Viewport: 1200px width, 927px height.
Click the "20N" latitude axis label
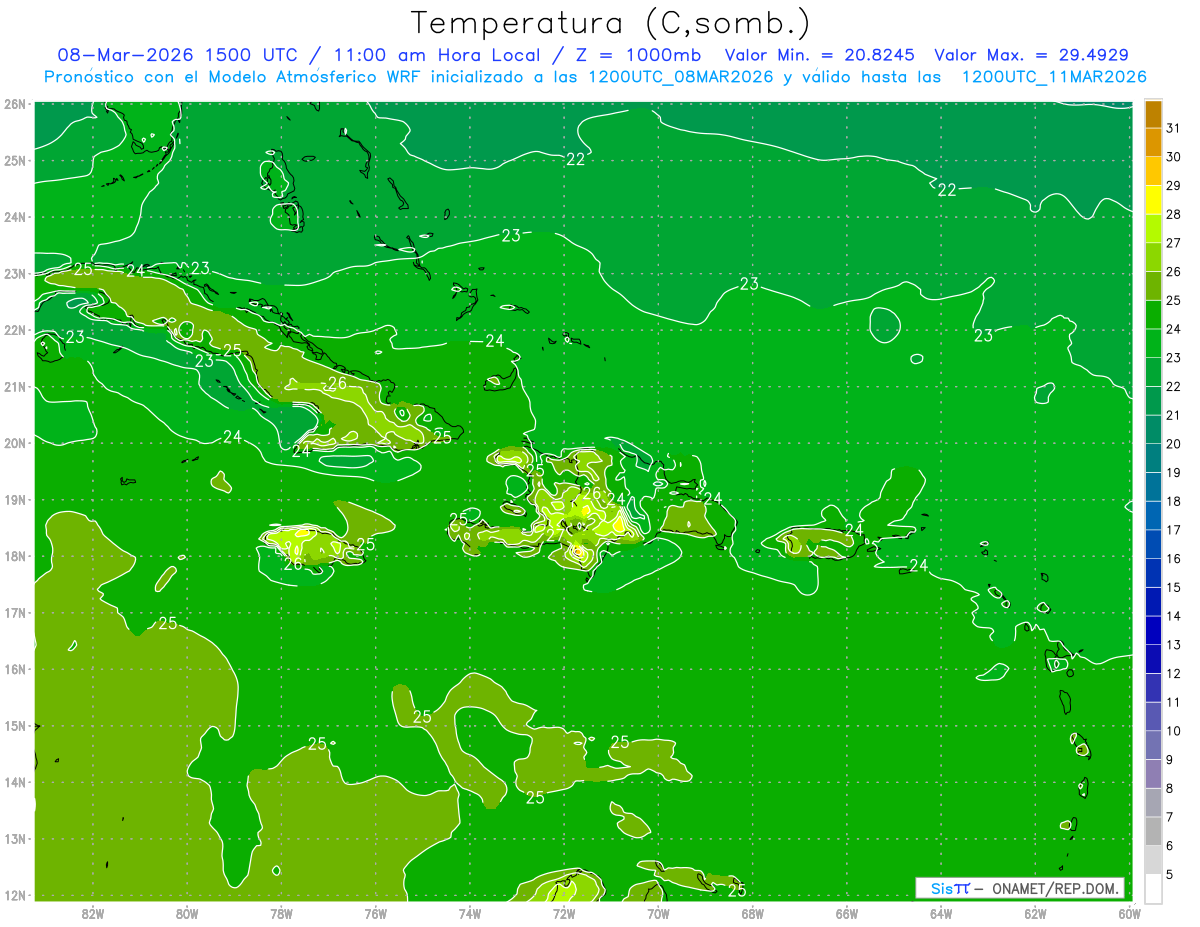tap(15, 443)
